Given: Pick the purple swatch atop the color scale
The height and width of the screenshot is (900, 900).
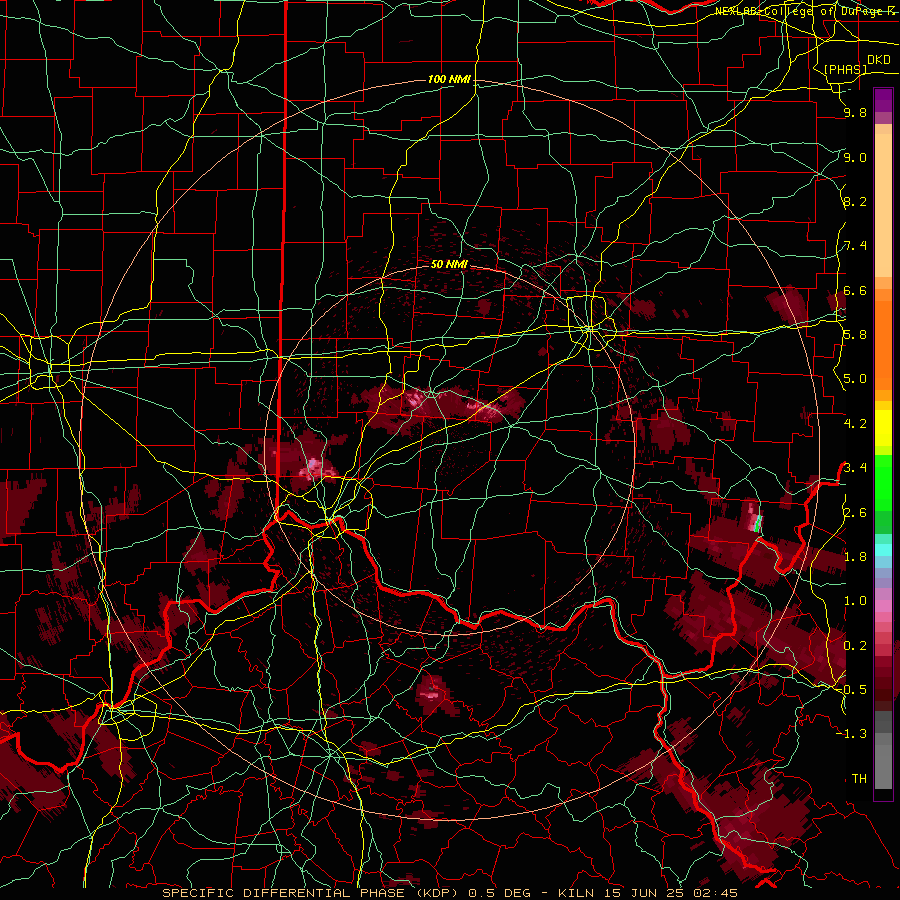Looking at the screenshot, I should pyautogui.click(x=883, y=100).
